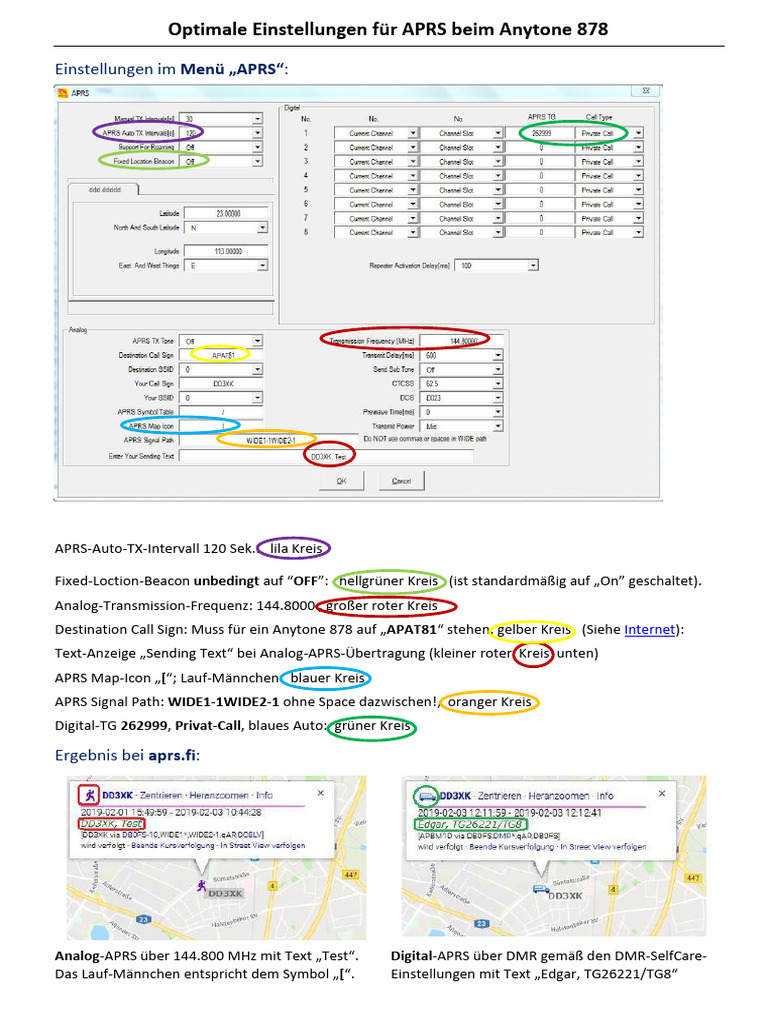This screenshot has height=1024, width=768.
Task: Expand the Support For Roaming dropdown
Action: [257, 147]
